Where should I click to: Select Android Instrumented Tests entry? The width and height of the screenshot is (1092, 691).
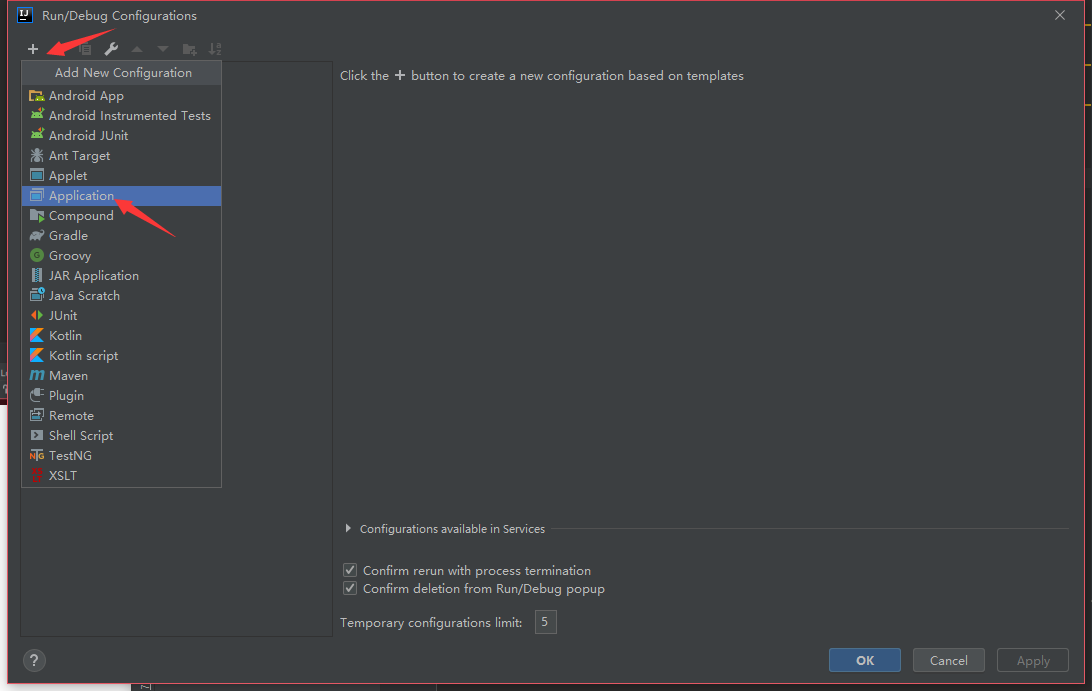coord(122,116)
